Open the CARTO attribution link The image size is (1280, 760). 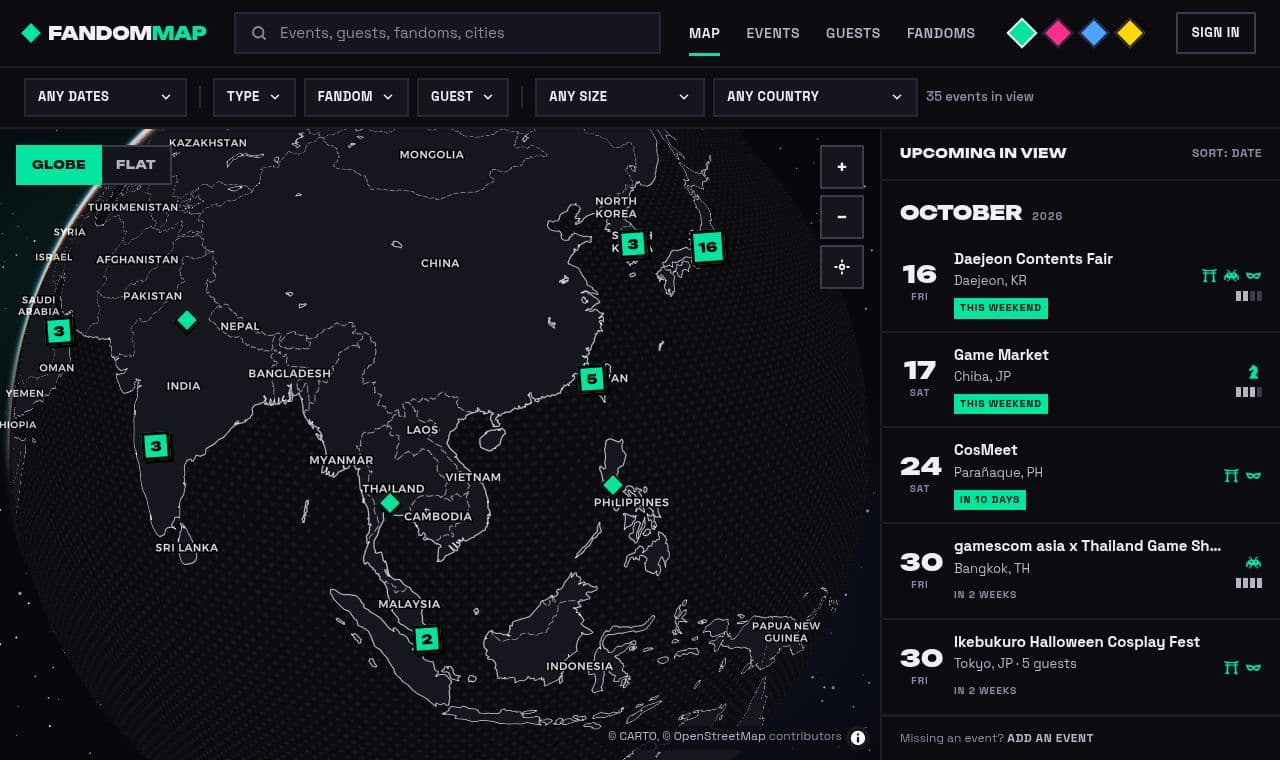click(x=637, y=737)
